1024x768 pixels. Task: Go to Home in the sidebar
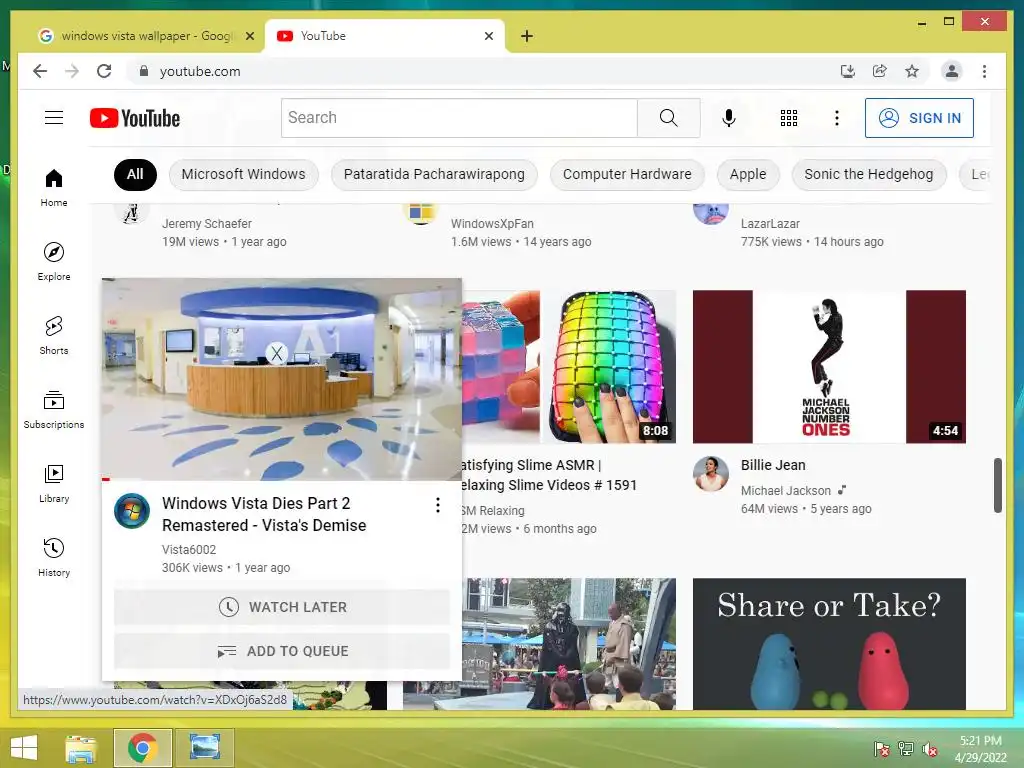pos(54,188)
